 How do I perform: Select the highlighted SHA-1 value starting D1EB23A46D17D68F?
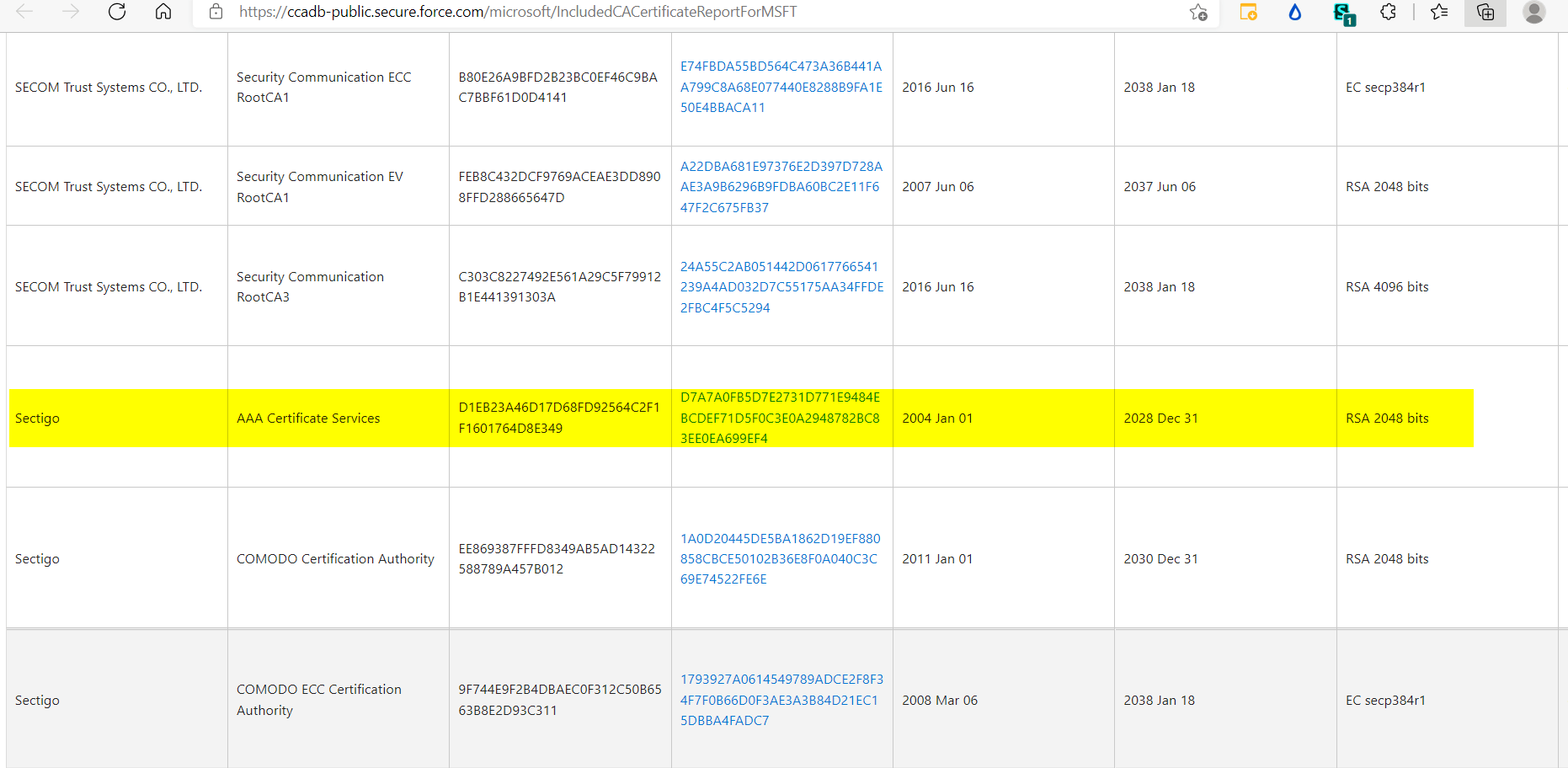[559, 418]
